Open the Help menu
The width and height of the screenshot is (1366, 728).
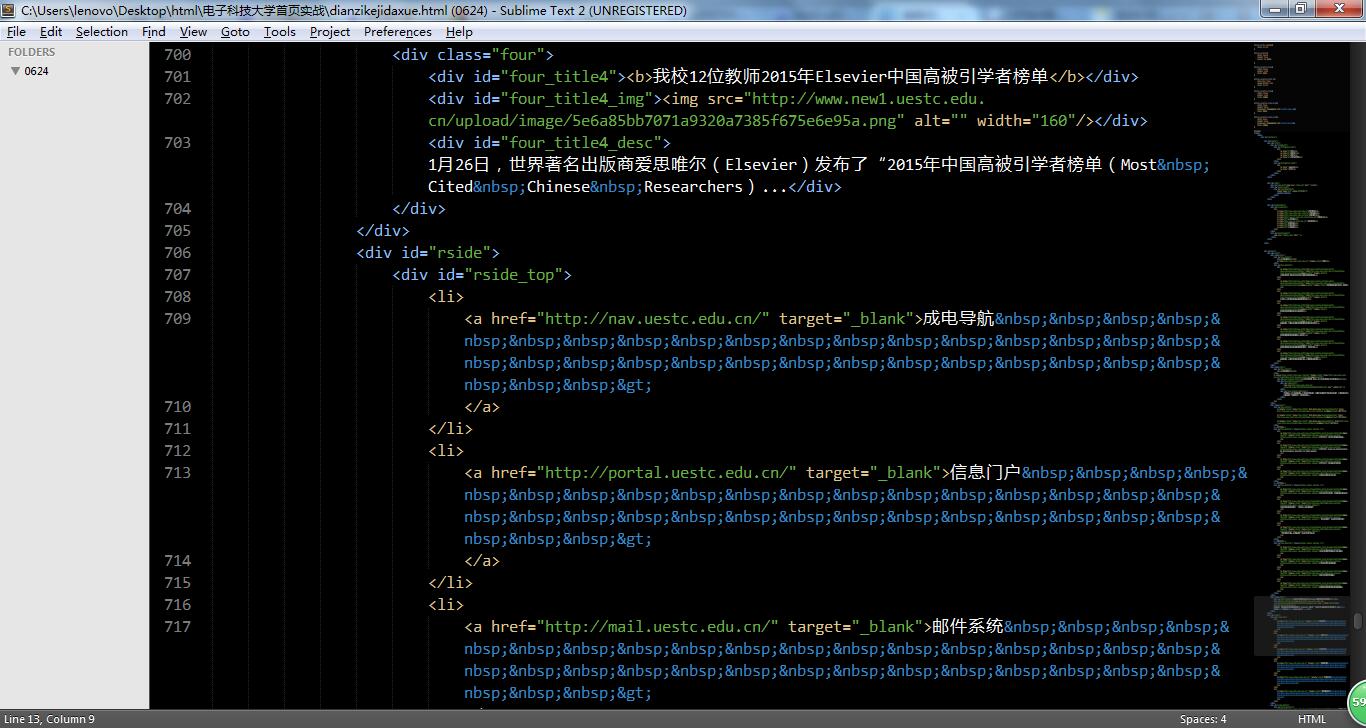(x=459, y=31)
